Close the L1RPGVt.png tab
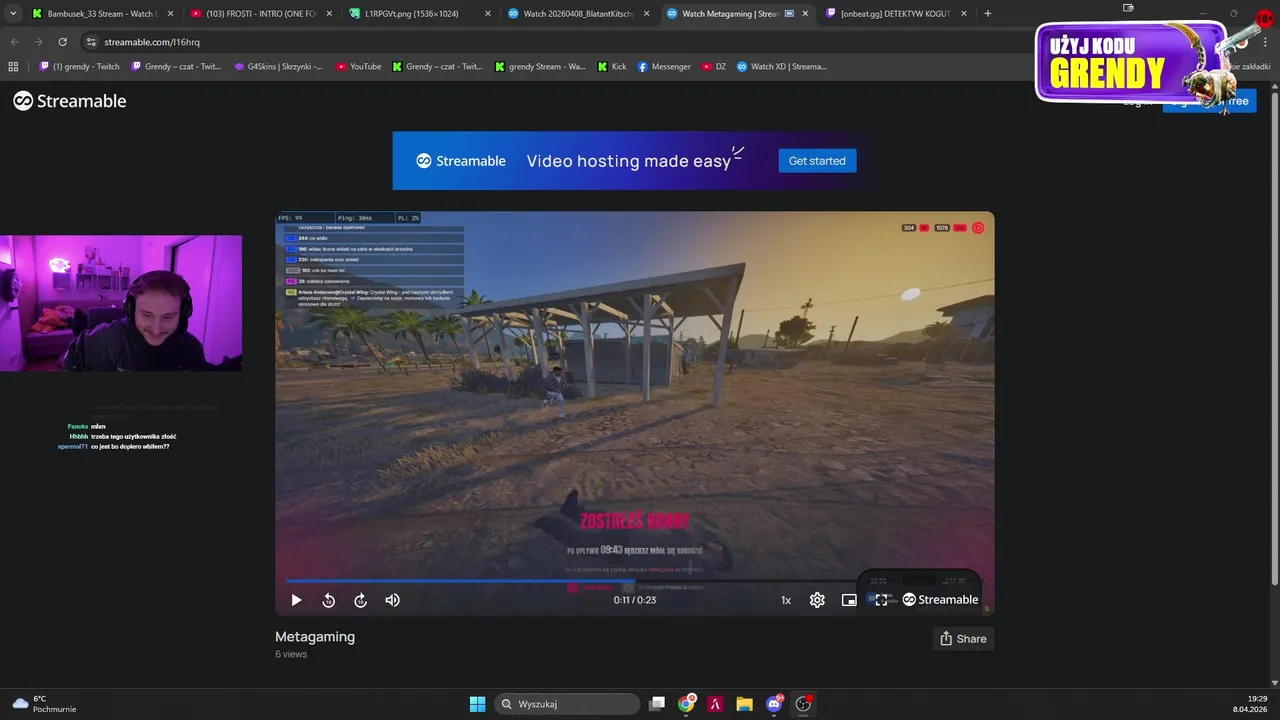1280x720 pixels. (x=487, y=14)
